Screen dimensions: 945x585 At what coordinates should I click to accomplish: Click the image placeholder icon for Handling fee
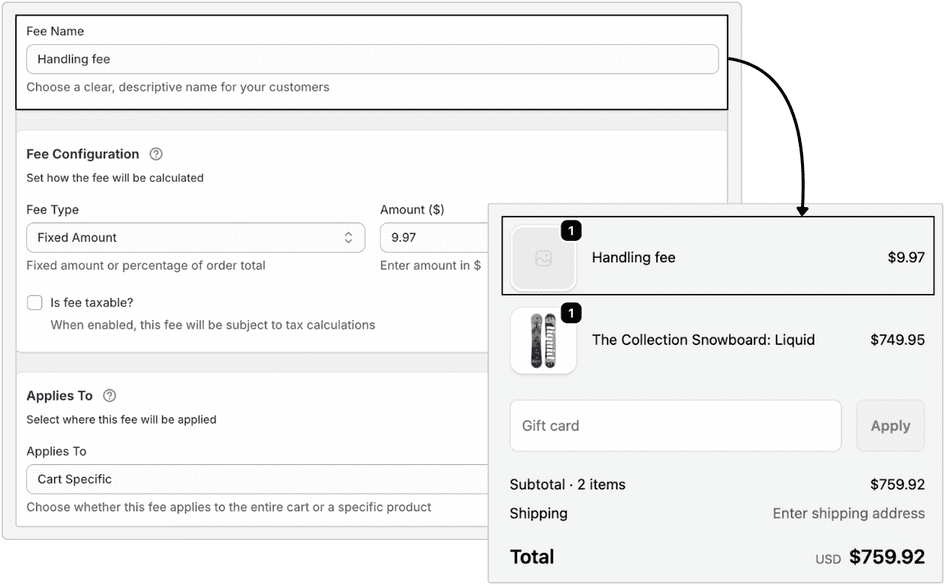[x=543, y=257]
